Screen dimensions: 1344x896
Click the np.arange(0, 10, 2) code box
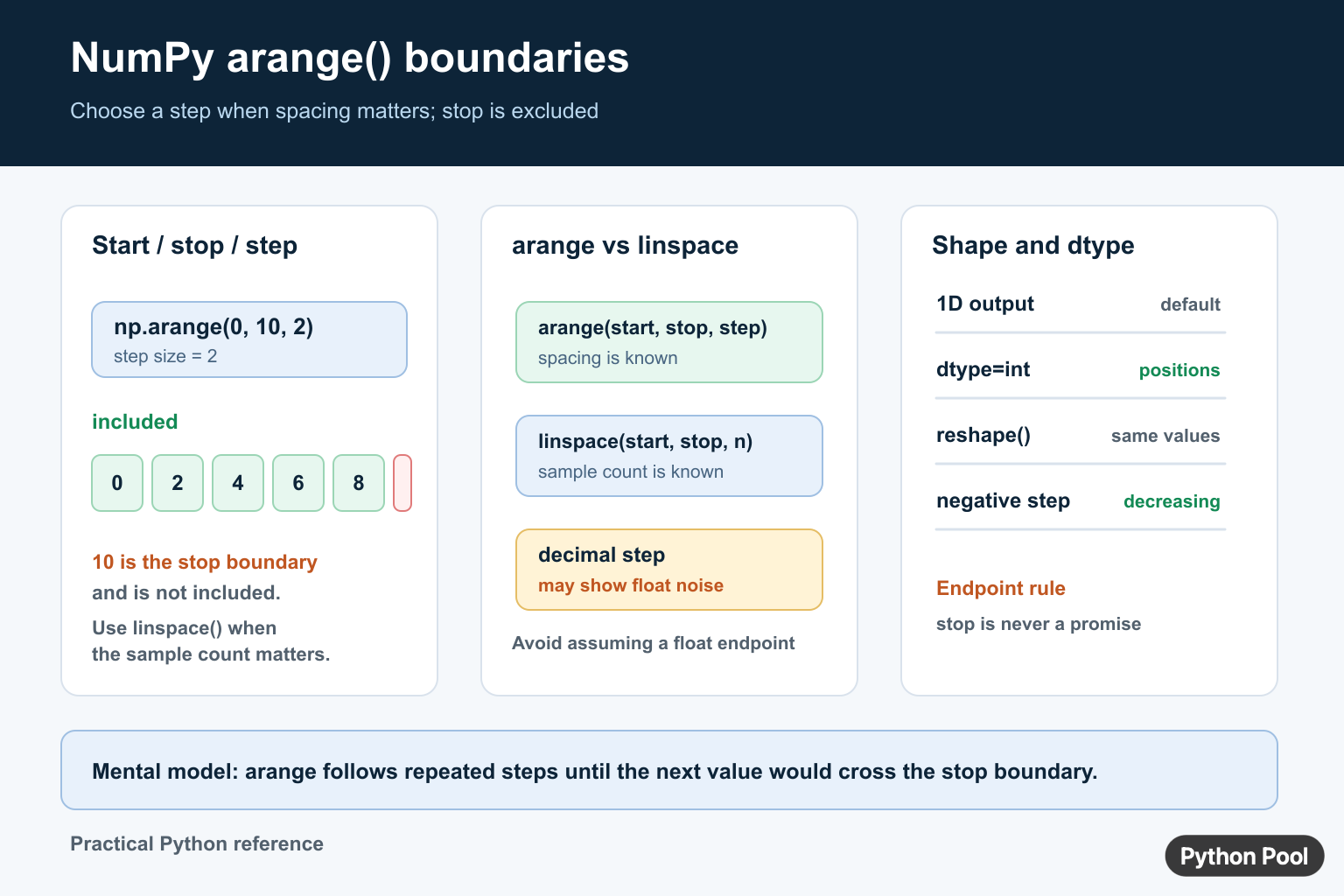point(249,339)
